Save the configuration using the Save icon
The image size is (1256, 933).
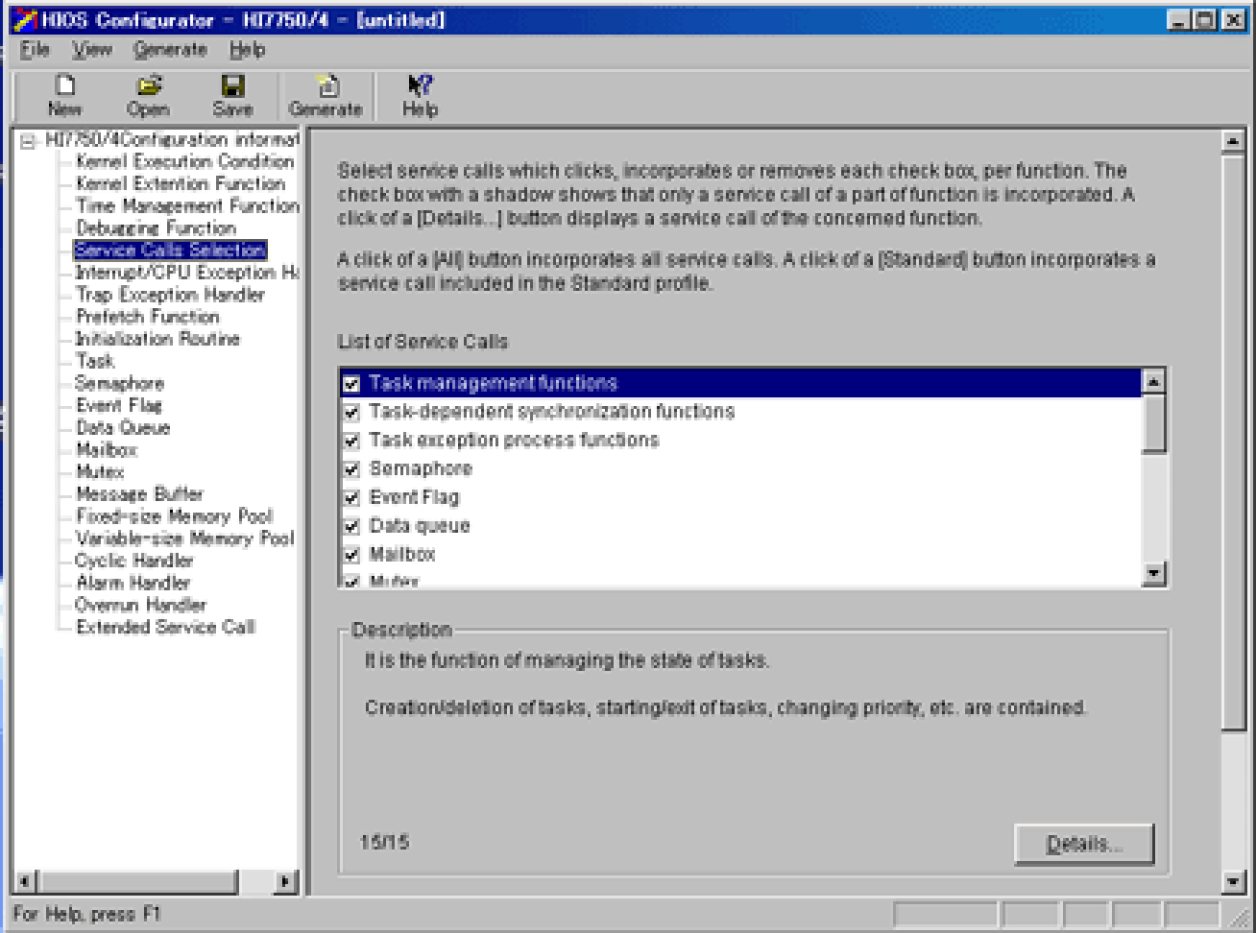point(231,88)
